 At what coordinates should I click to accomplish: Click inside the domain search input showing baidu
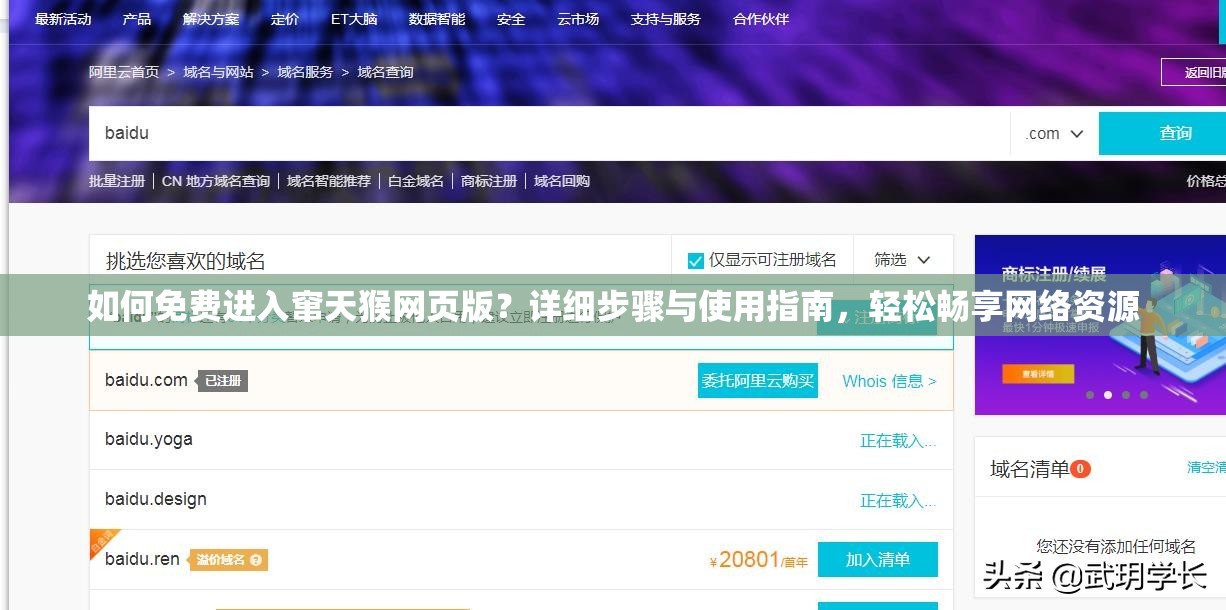400,132
